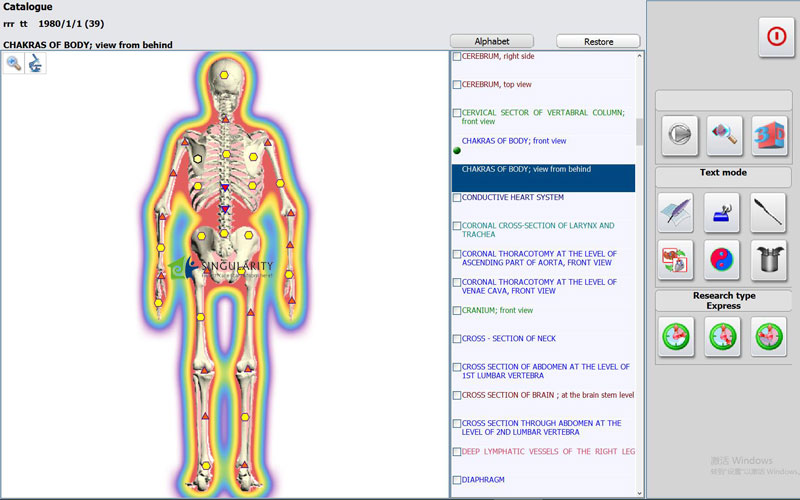Click the yellow hexagon on right elbow
The height and width of the screenshot is (500, 800).
coord(280,183)
